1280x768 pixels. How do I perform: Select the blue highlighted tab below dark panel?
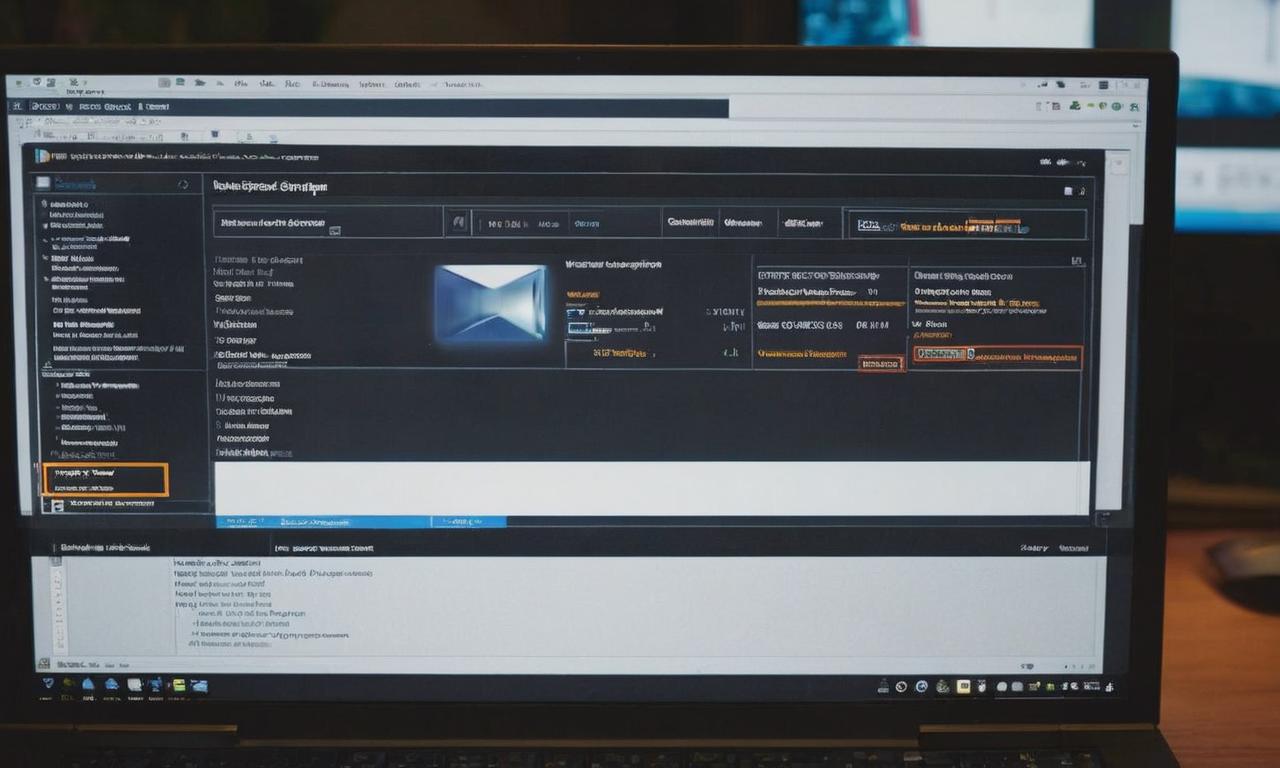tap(323, 521)
